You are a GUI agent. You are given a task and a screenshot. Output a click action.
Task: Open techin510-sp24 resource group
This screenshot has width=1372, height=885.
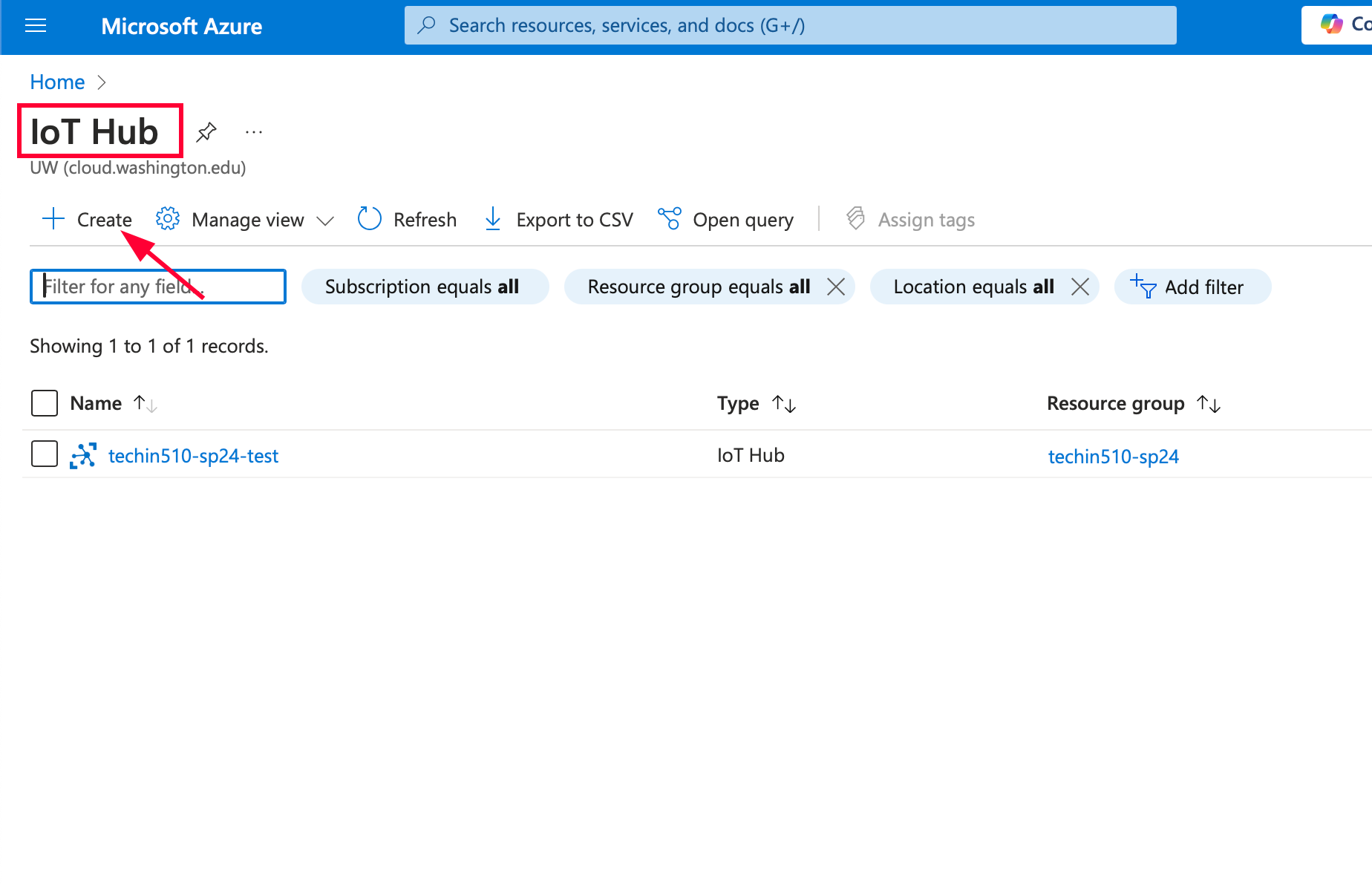1113,456
